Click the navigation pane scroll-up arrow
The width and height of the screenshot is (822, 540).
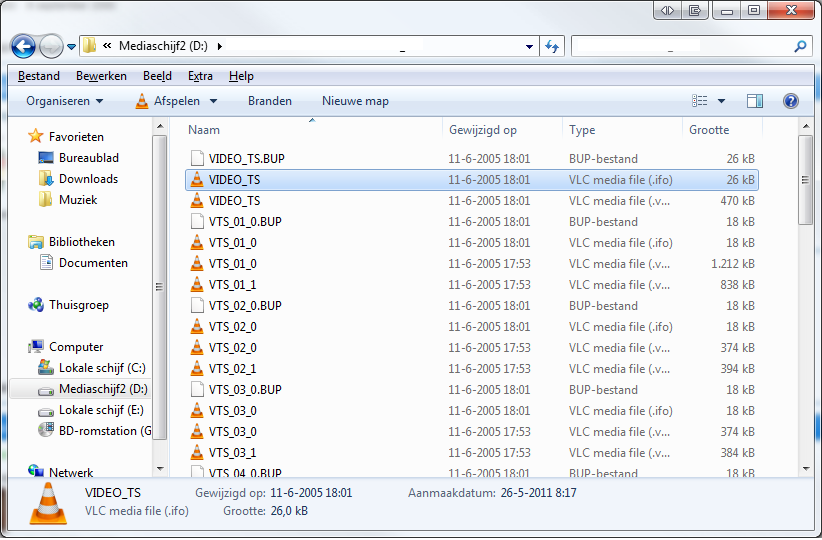(x=160, y=126)
